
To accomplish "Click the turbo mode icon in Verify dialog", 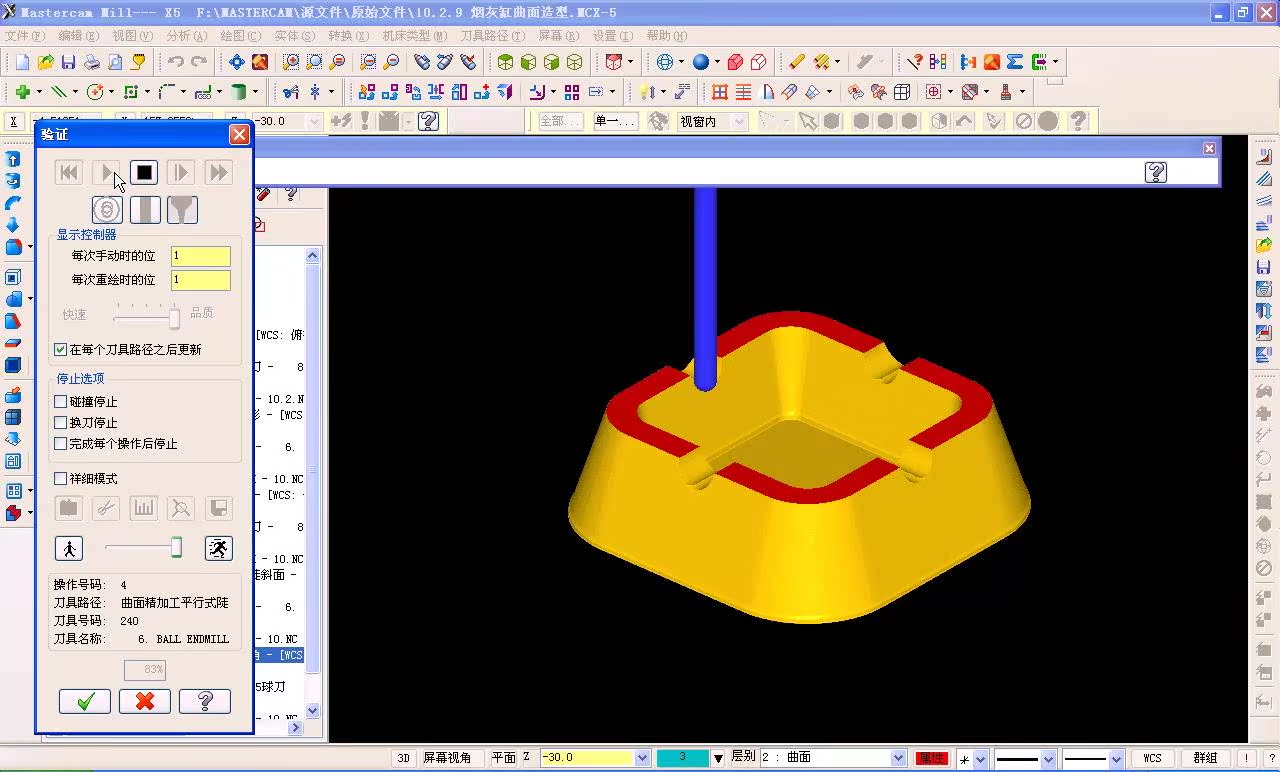I will point(107,209).
